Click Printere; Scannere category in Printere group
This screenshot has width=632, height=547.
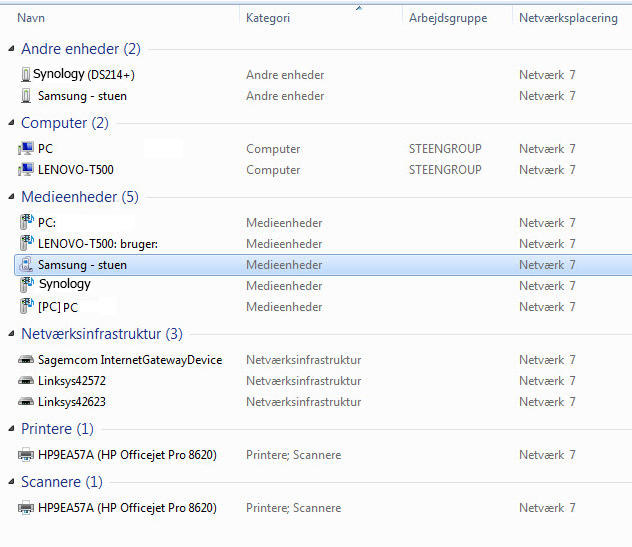coord(293,455)
